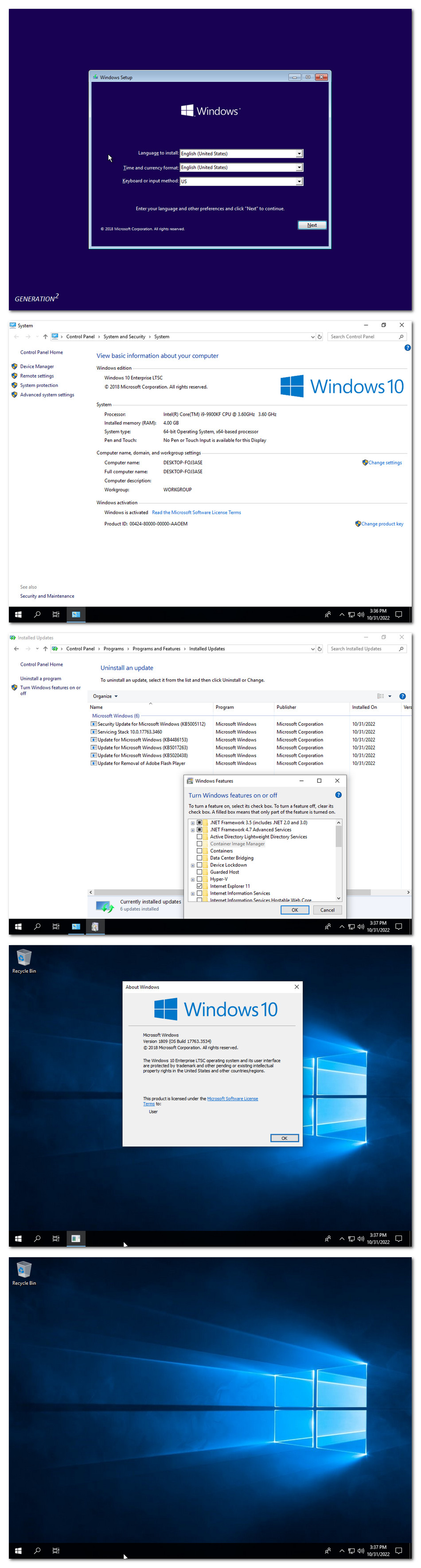
Task: Open the Organize dropdown in Installed Updates
Action: click(105, 696)
